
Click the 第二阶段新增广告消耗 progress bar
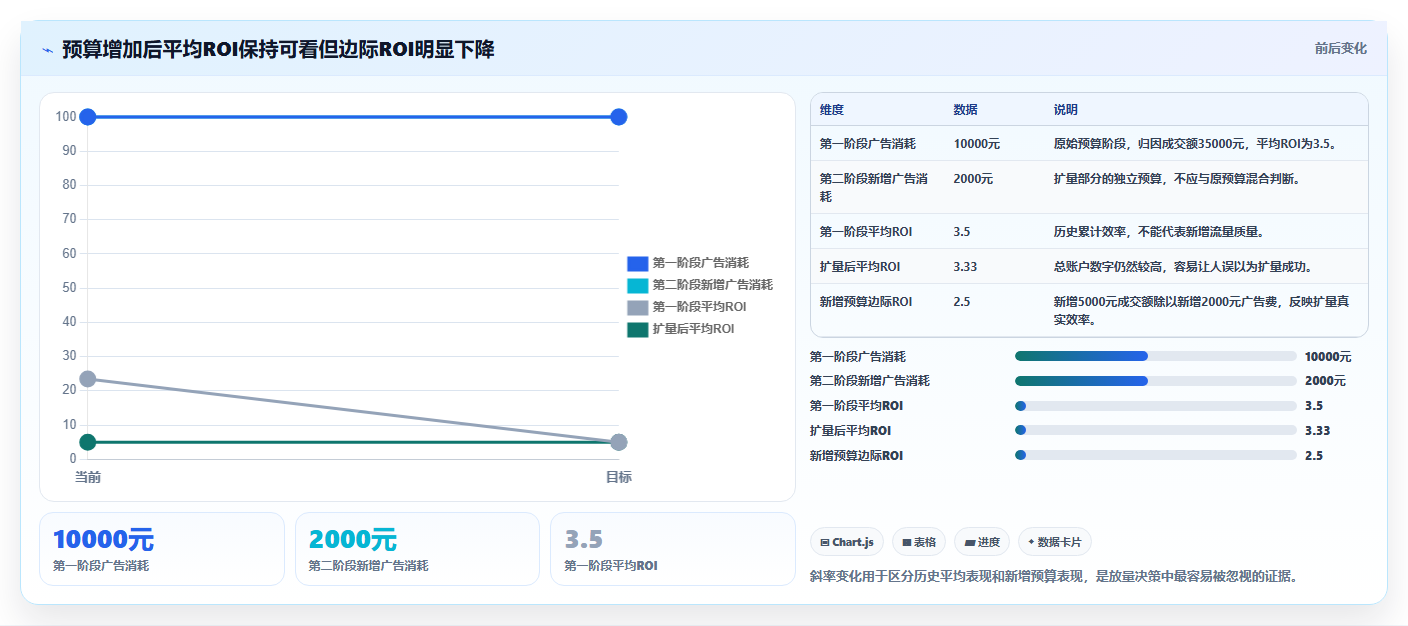point(1155,381)
